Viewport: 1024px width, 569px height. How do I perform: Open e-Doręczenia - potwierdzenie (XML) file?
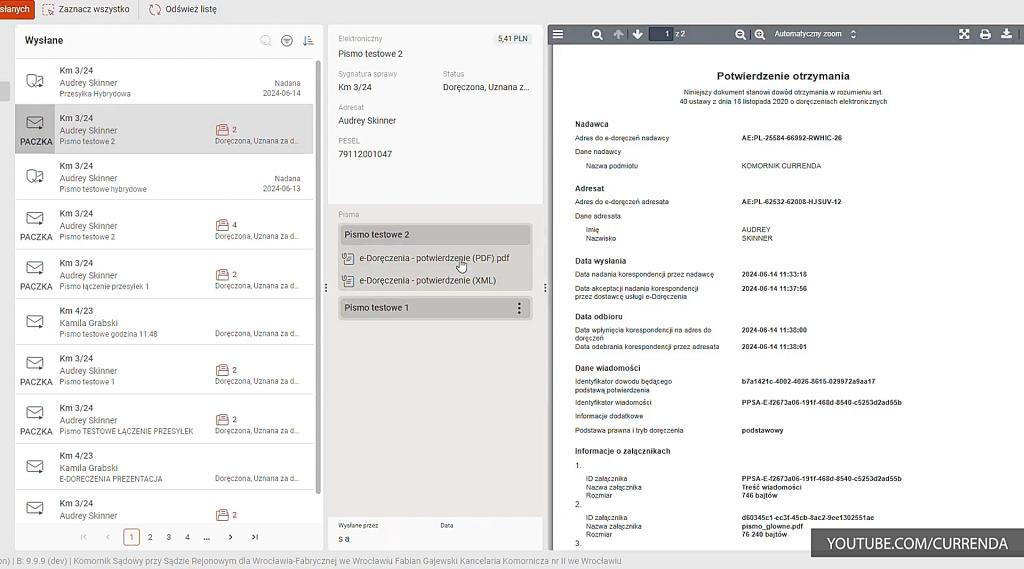[x=427, y=281]
